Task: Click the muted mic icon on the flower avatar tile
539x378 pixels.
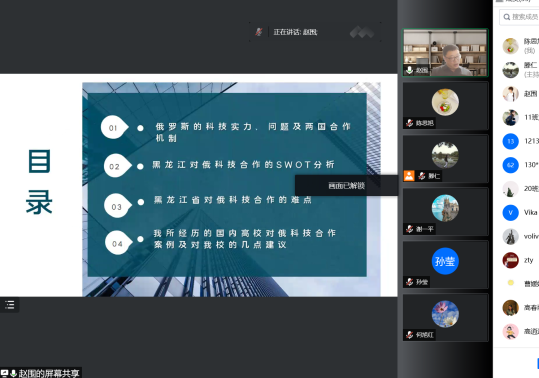Action: (x=409, y=335)
